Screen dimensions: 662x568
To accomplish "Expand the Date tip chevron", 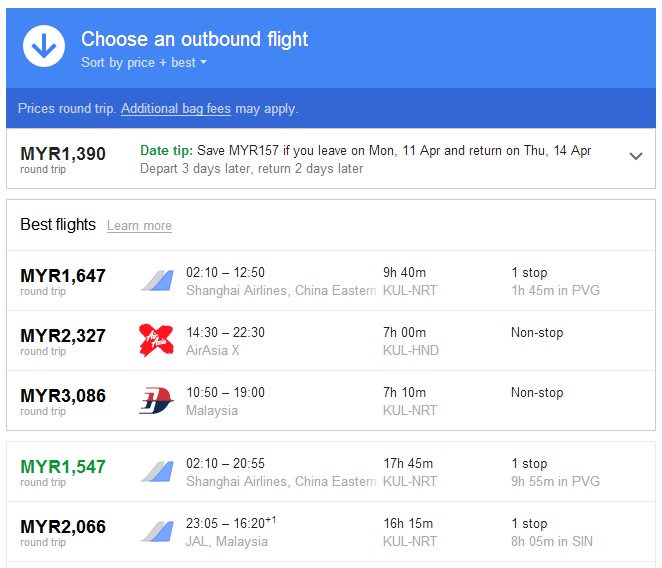I will pos(636,156).
